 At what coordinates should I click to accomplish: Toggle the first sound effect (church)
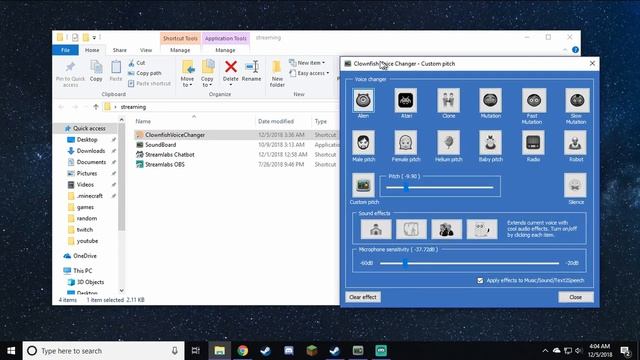point(376,229)
